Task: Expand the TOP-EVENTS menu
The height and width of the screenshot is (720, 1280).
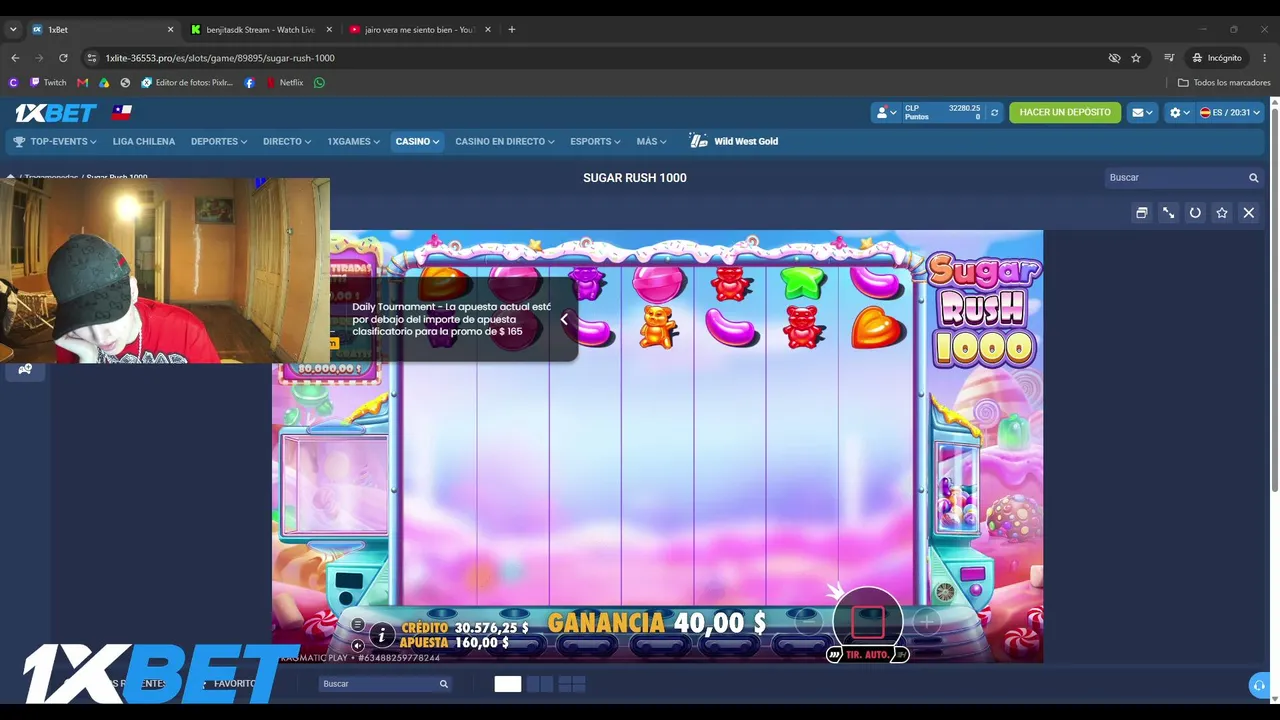Action: tap(55, 142)
